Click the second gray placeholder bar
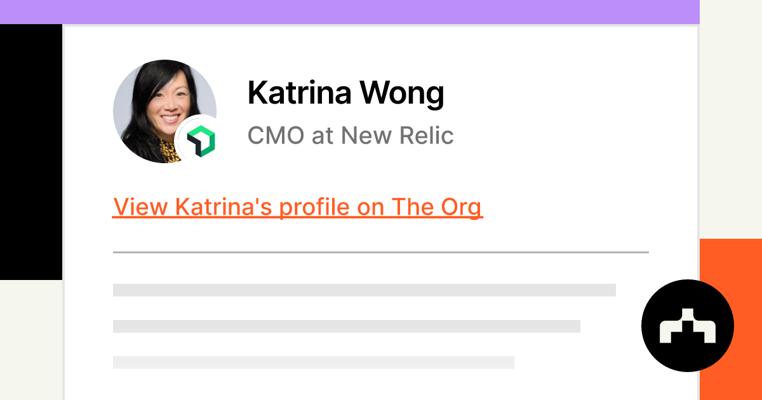This screenshot has width=762, height=400. click(346, 326)
